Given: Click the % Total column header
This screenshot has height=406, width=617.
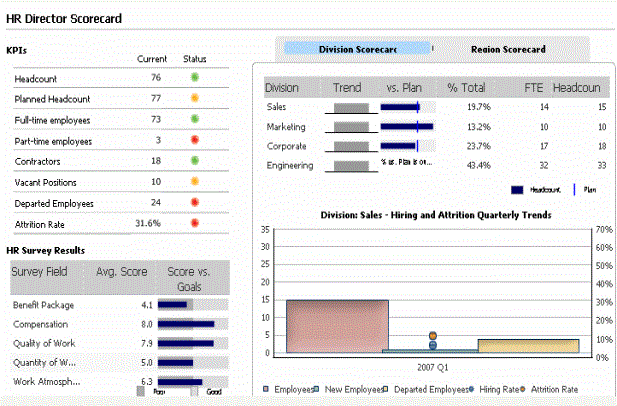Looking at the screenshot, I should 466,88.
